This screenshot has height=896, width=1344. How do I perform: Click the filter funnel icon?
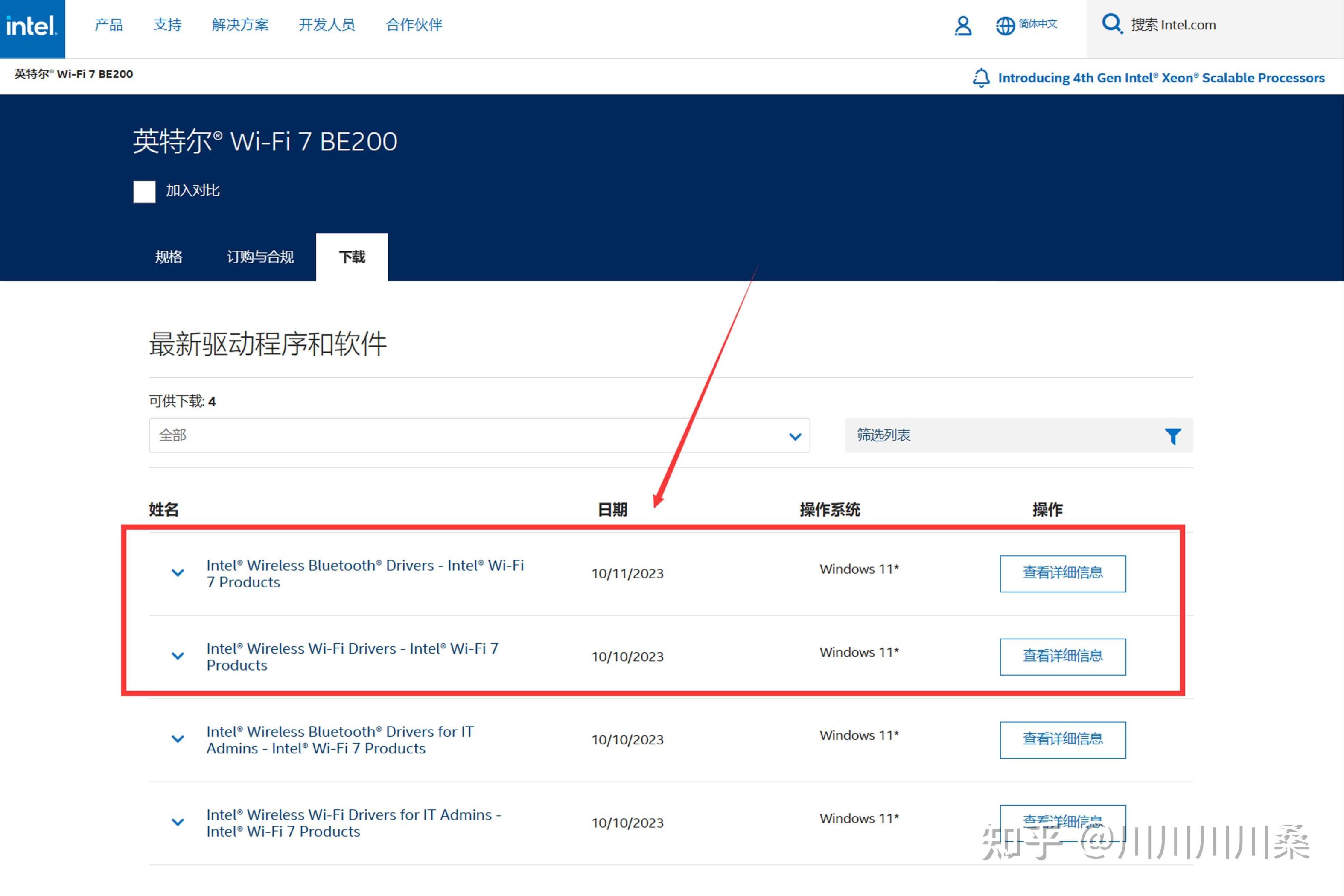pyautogui.click(x=1173, y=436)
